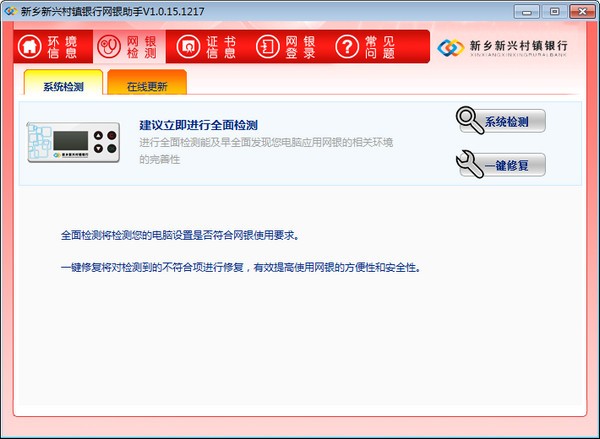This screenshot has width=600, height=439.
Task: Click the wrench icon on 一键修复
Action: coord(470,164)
